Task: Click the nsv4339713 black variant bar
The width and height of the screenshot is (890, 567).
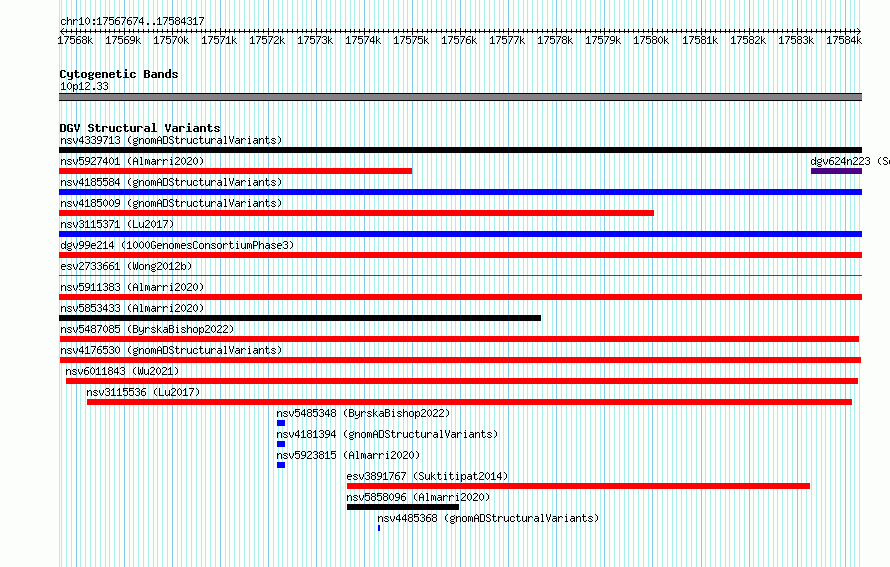Action: coord(460,150)
